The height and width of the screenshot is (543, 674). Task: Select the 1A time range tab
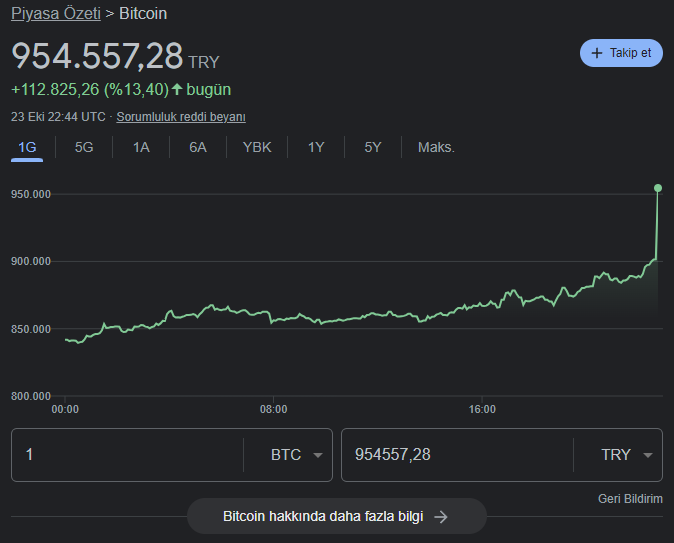pyautogui.click(x=141, y=147)
